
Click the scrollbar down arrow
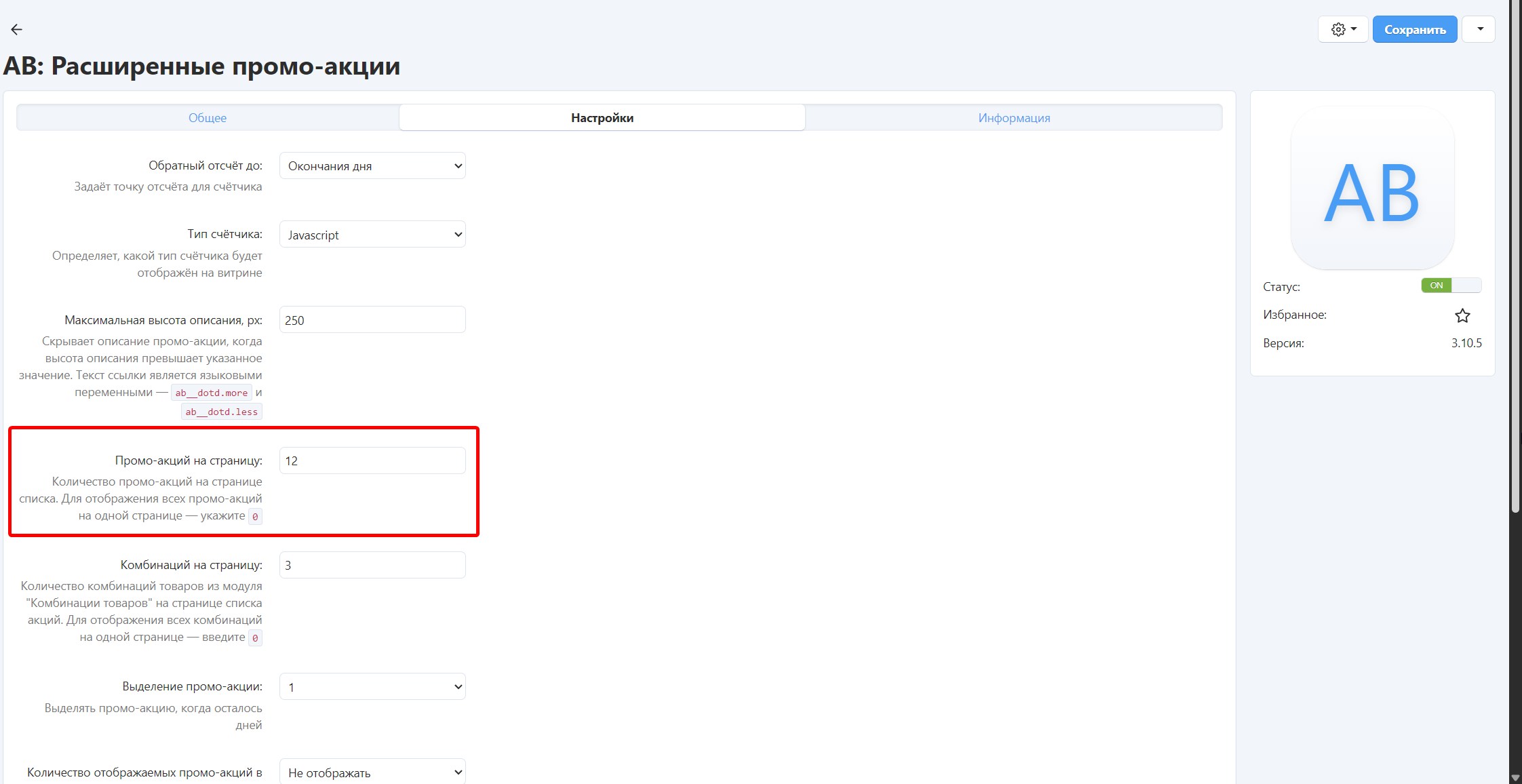[x=1515, y=777]
